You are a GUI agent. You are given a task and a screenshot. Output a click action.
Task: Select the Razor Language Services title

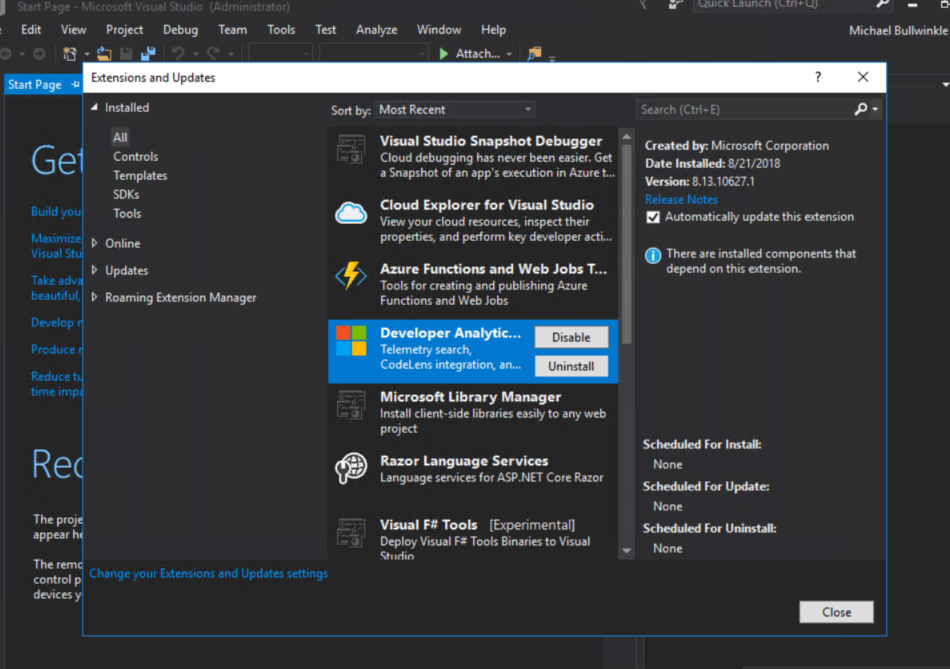pyautogui.click(x=464, y=461)
